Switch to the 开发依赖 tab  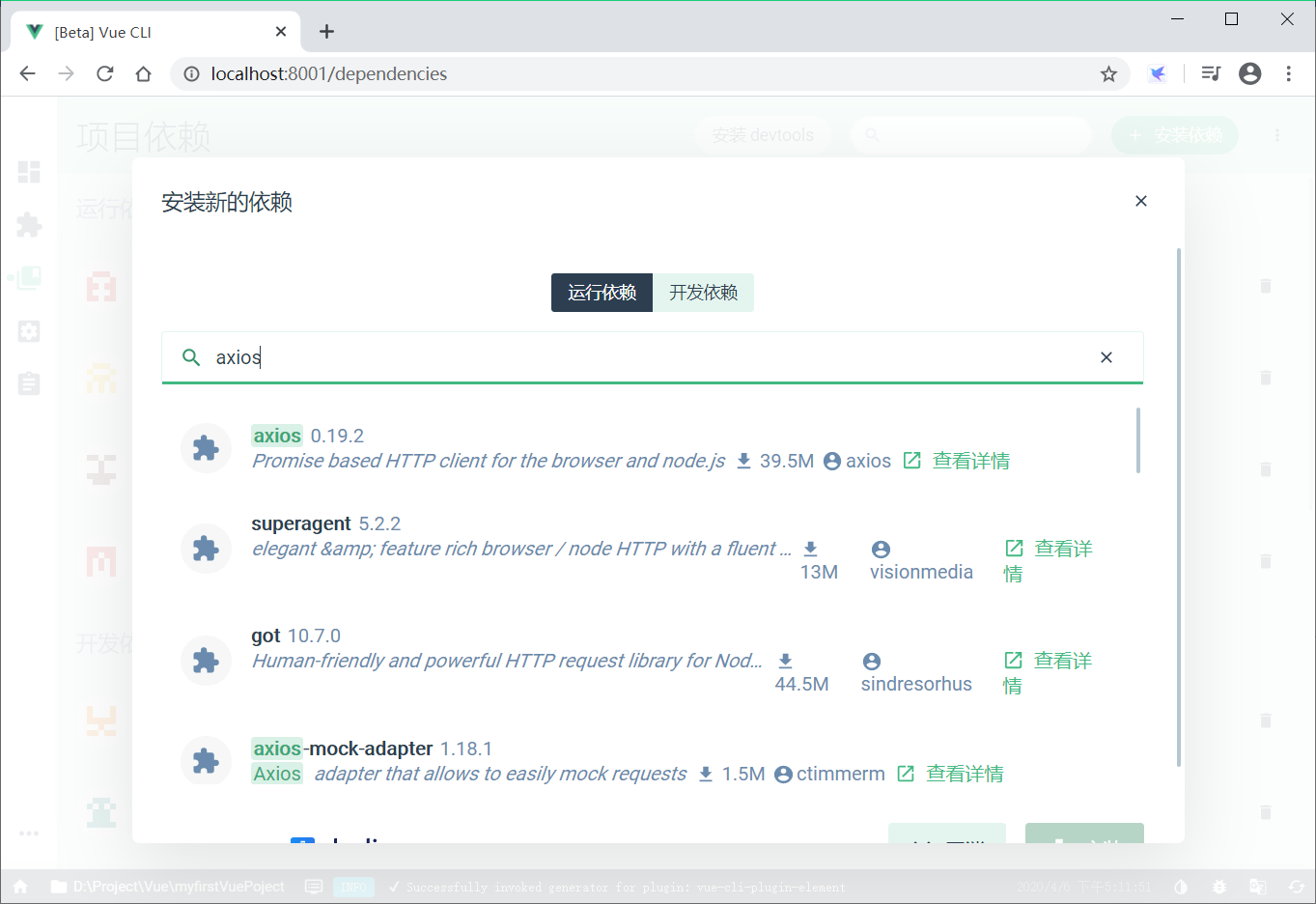coord(703,293)
